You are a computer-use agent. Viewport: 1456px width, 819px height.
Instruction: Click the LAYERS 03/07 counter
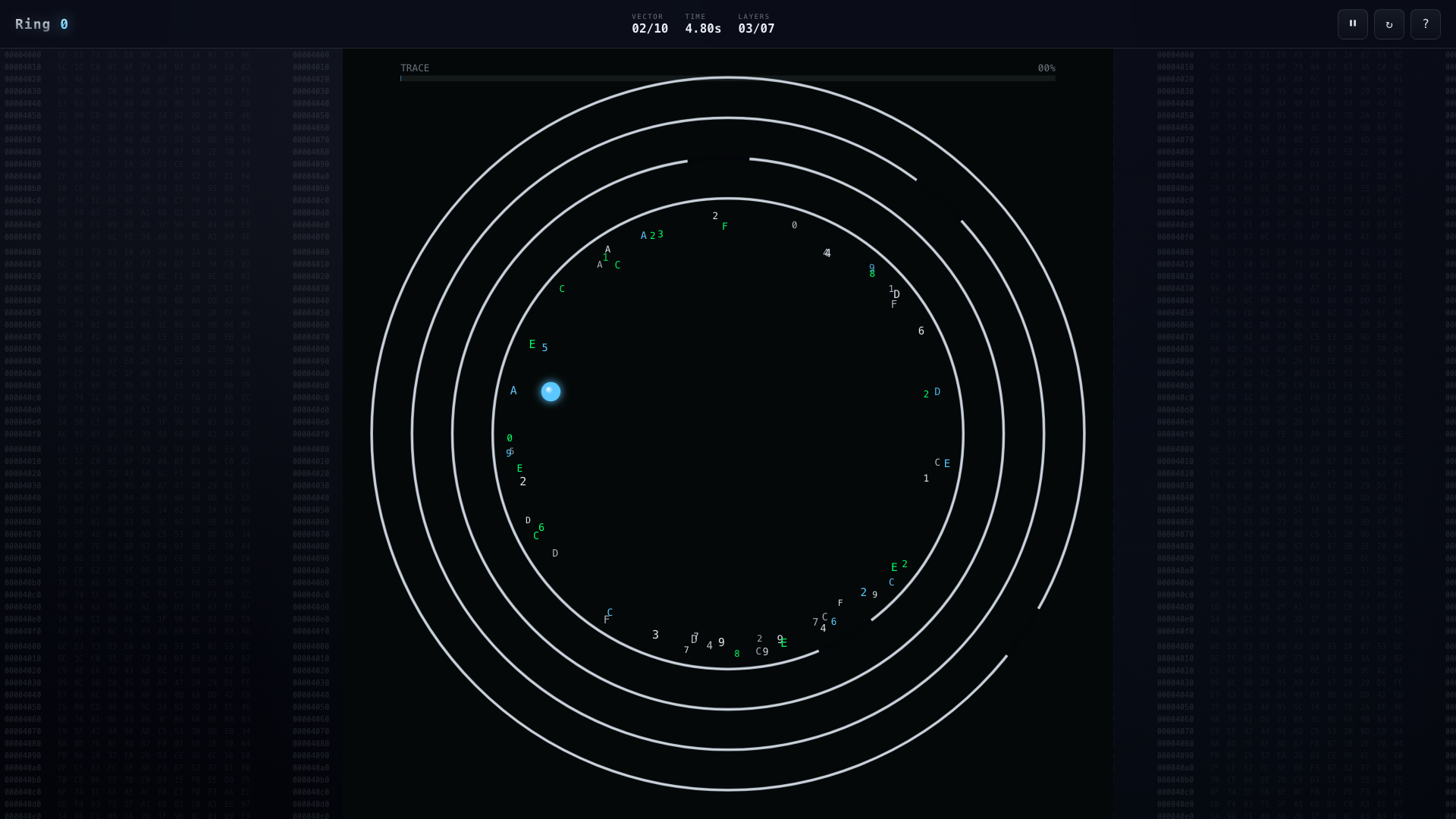pos(756,24)
